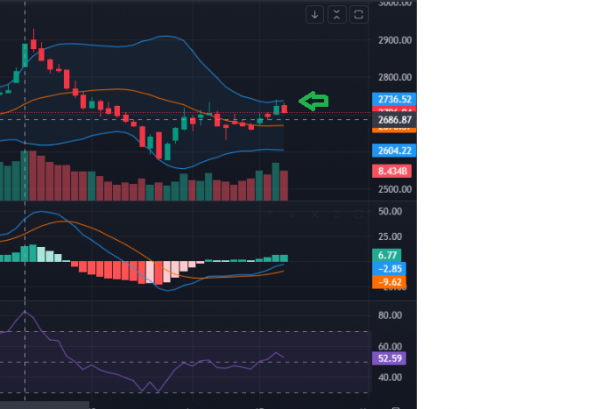Click the green arrow annotation on chart
Viewport: 606px width, 409px height.
pyautogui.click(x=315, y=101)
